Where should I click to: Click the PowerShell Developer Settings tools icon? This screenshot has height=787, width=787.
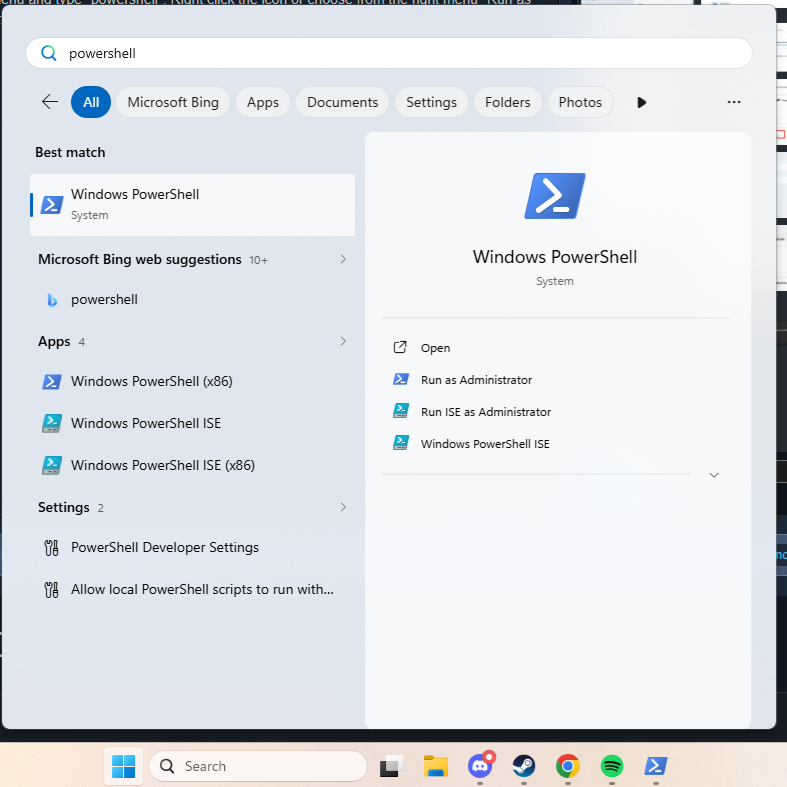[x=52, y=548]
